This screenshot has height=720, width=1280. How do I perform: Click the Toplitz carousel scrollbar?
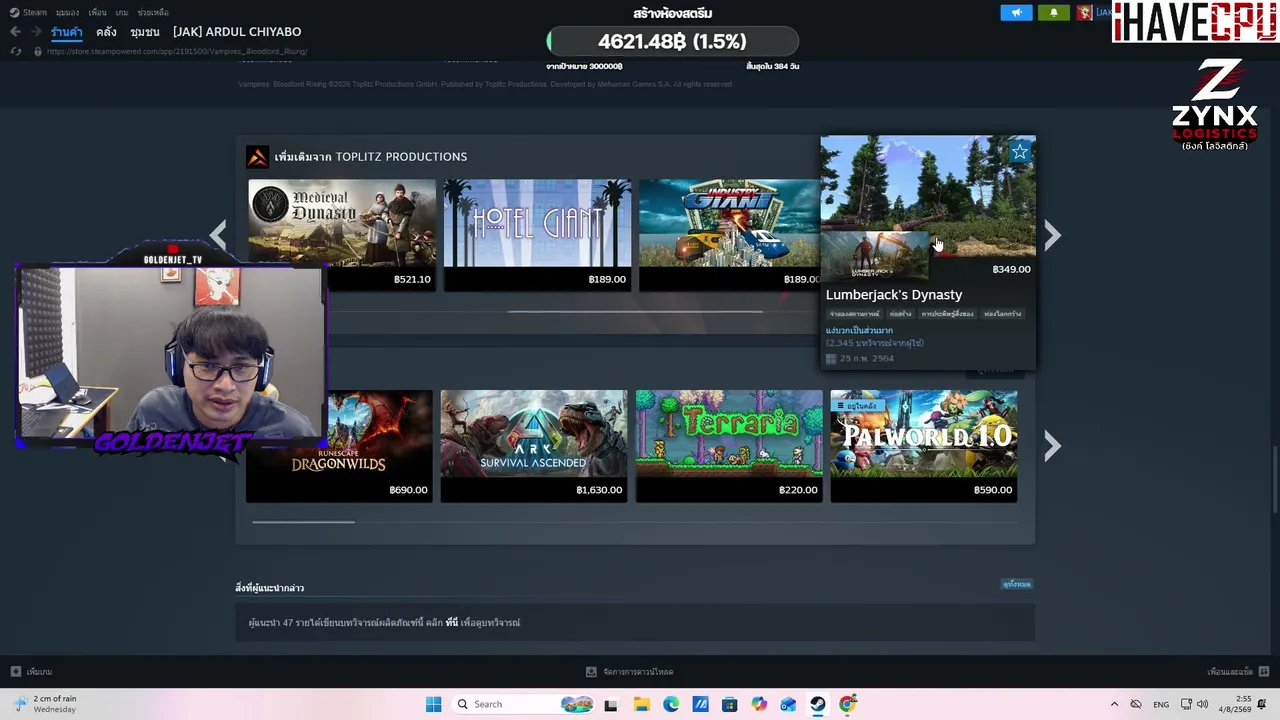tap(635, 312)
